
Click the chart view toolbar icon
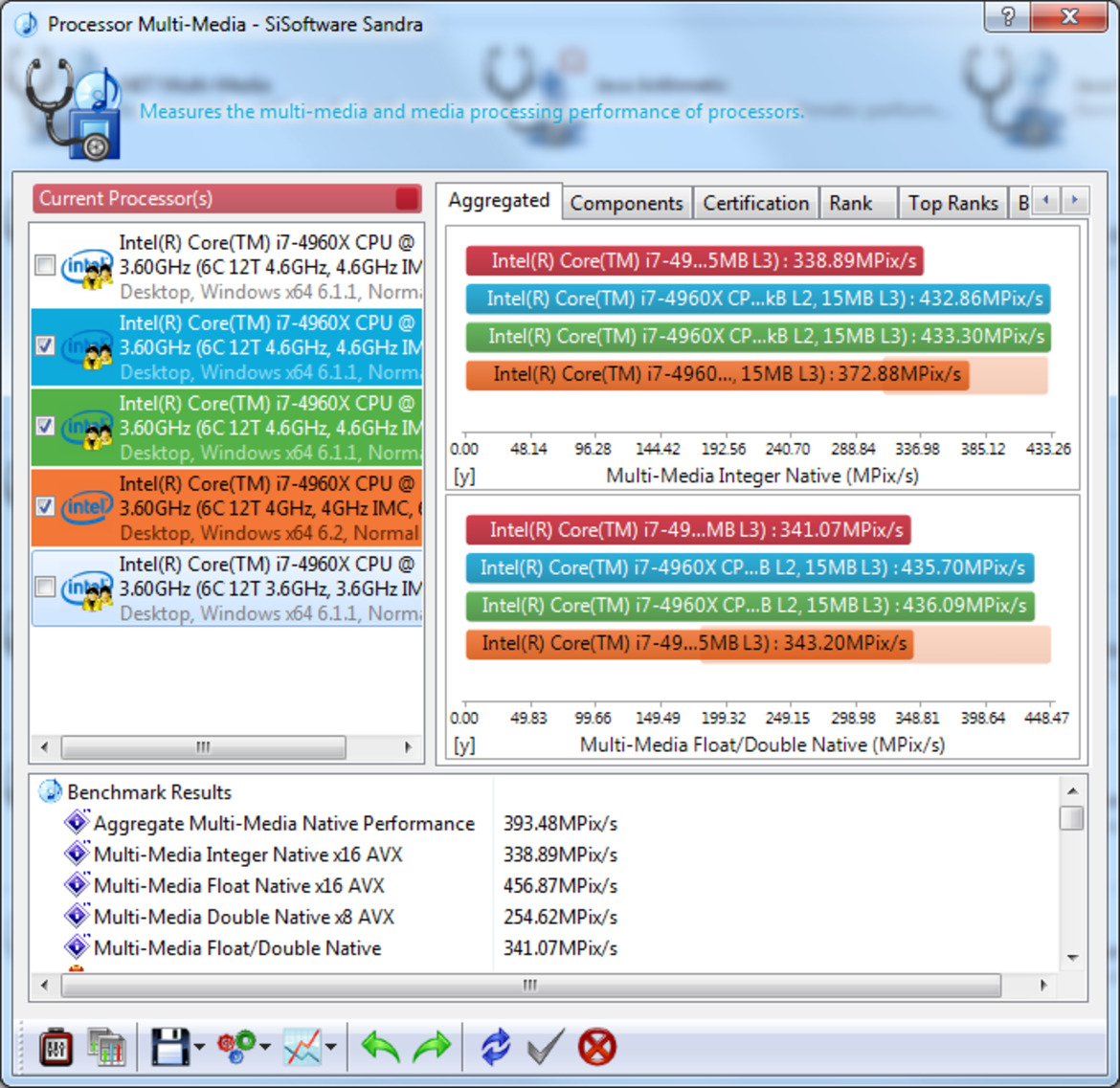302,1047
